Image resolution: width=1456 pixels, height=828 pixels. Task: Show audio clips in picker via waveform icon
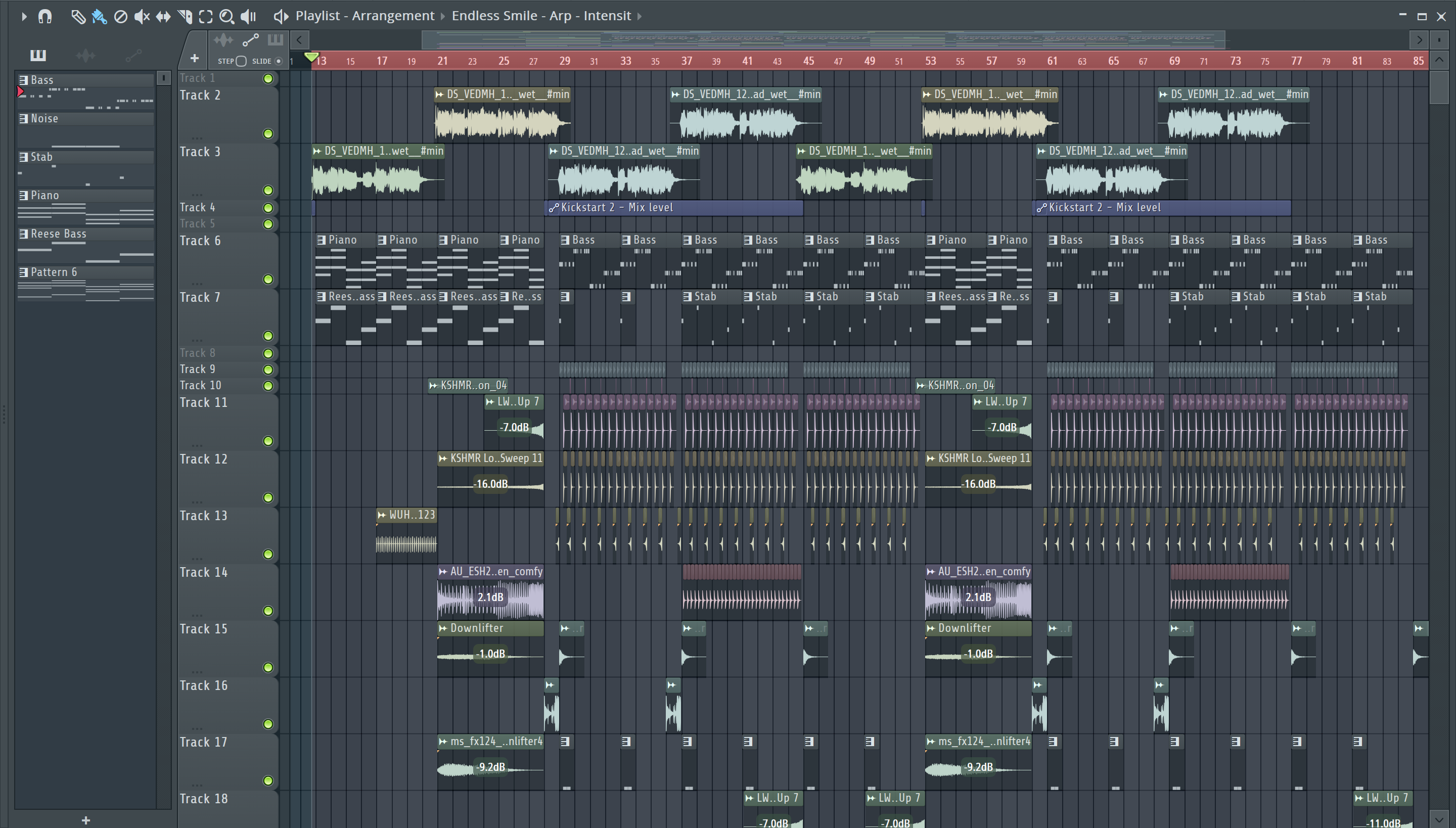coord(85,55)
